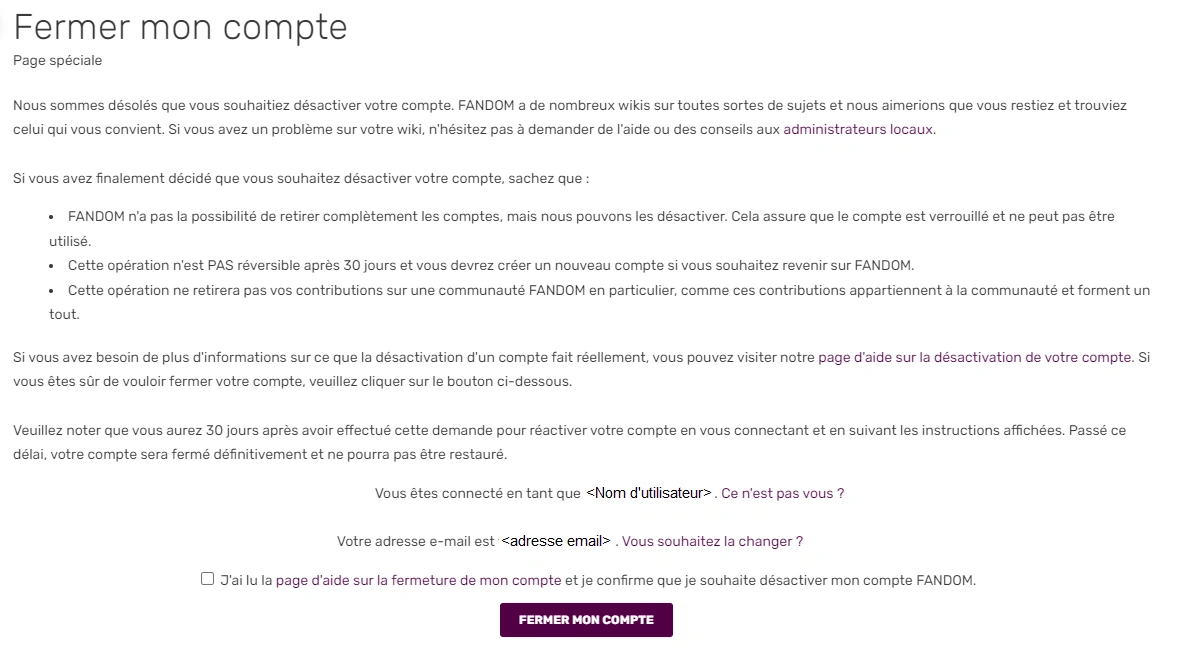This screenshot has height=660, width=1193.
Task: Click the "Si vous avez finalement décidé" sentence
Action: coord(300,179)
